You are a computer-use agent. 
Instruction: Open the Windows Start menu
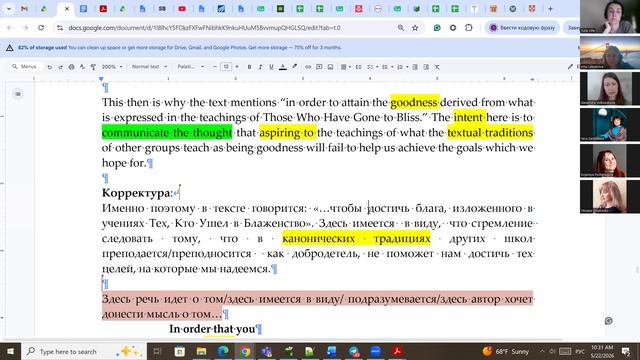[10, 351]
